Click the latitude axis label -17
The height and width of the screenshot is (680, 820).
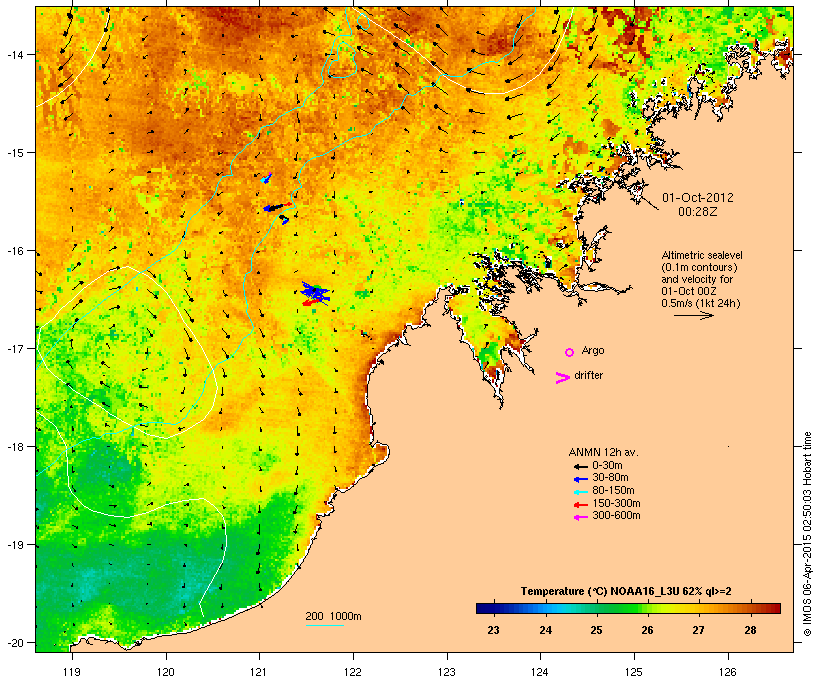pos(14,348)
